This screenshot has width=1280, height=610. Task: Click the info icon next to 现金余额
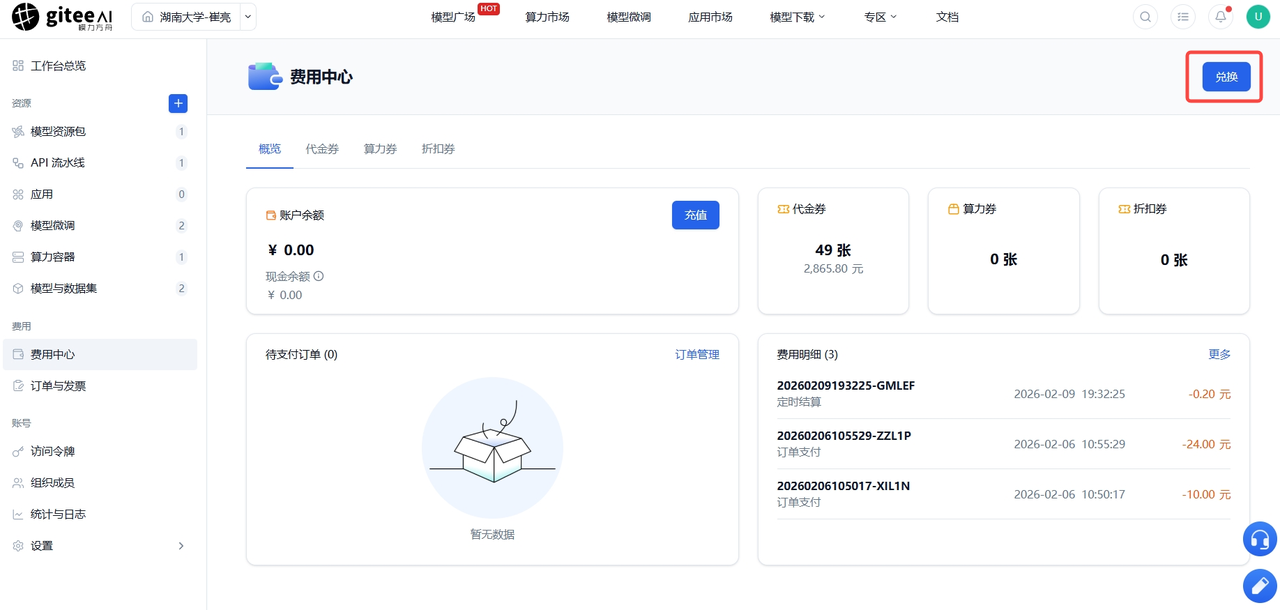pos(319,276)
